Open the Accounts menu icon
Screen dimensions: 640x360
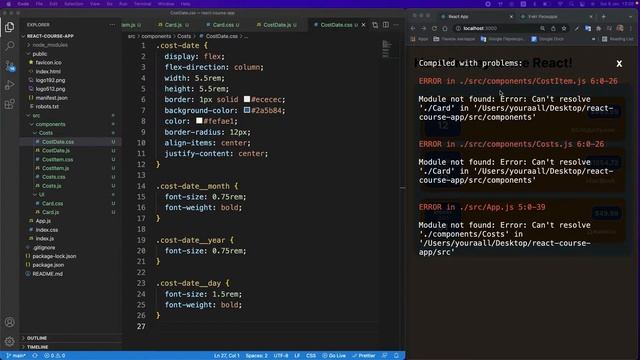click(x=9, y=322)
